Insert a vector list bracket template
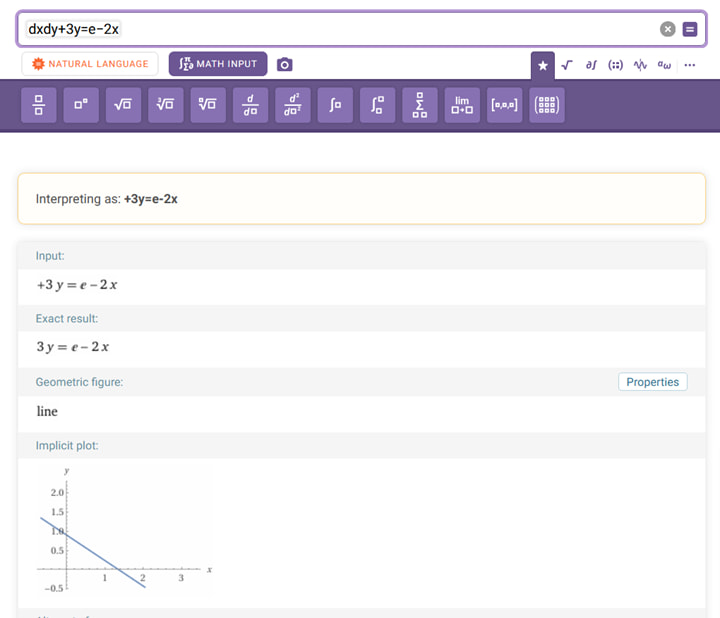This screenshot has height=618, width=720. tap(505, 105)
